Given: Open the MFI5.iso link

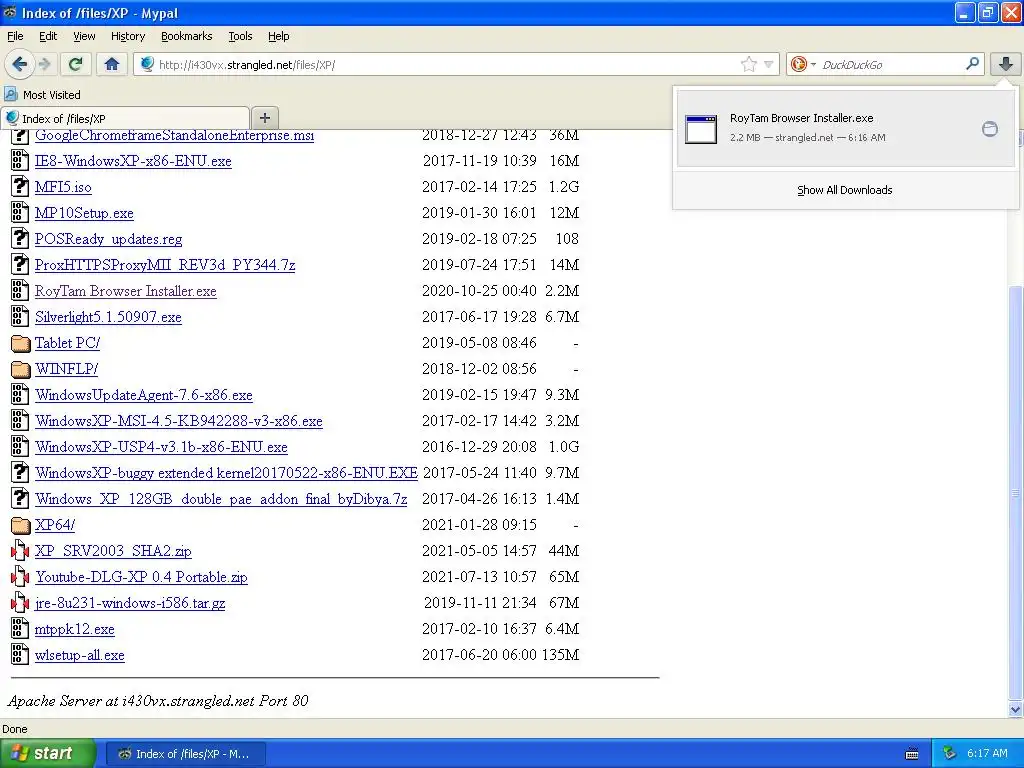Looking at the screenshot, I should click(x=63, y=187).
